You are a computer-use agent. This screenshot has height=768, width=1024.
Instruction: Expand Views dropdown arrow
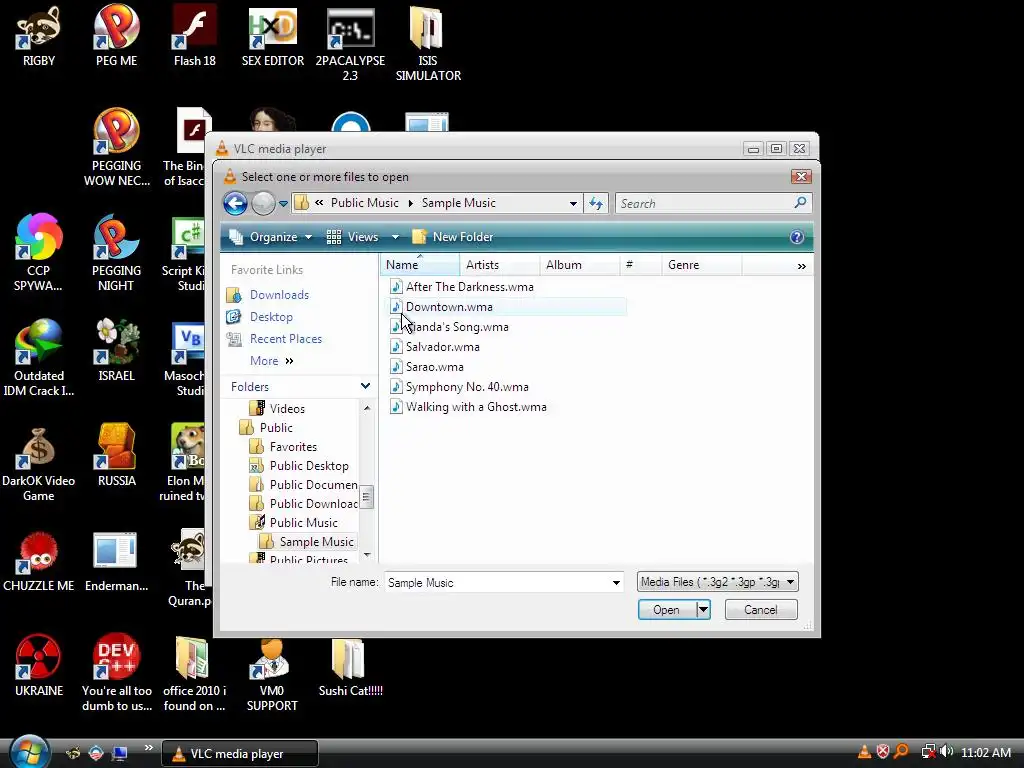[x=395, y=237]
